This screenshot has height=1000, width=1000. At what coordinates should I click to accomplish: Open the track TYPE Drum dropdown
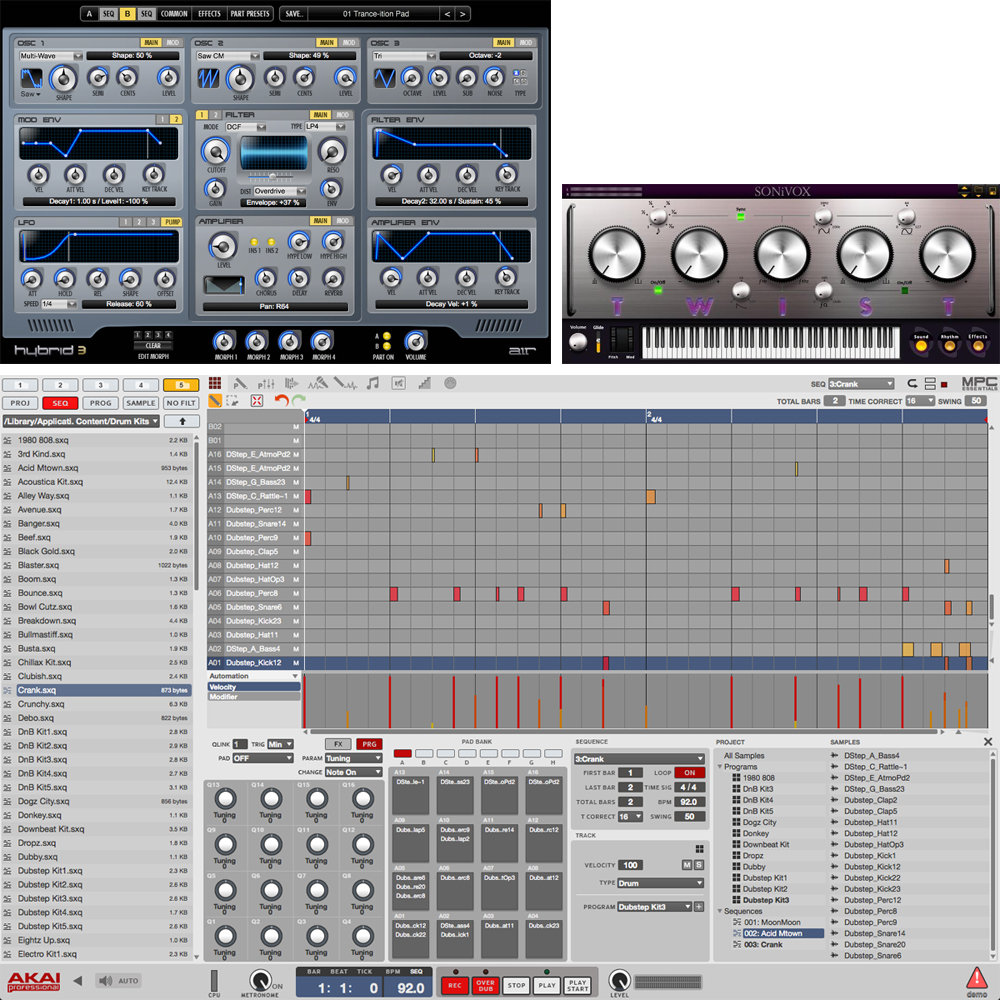[660, 883]
